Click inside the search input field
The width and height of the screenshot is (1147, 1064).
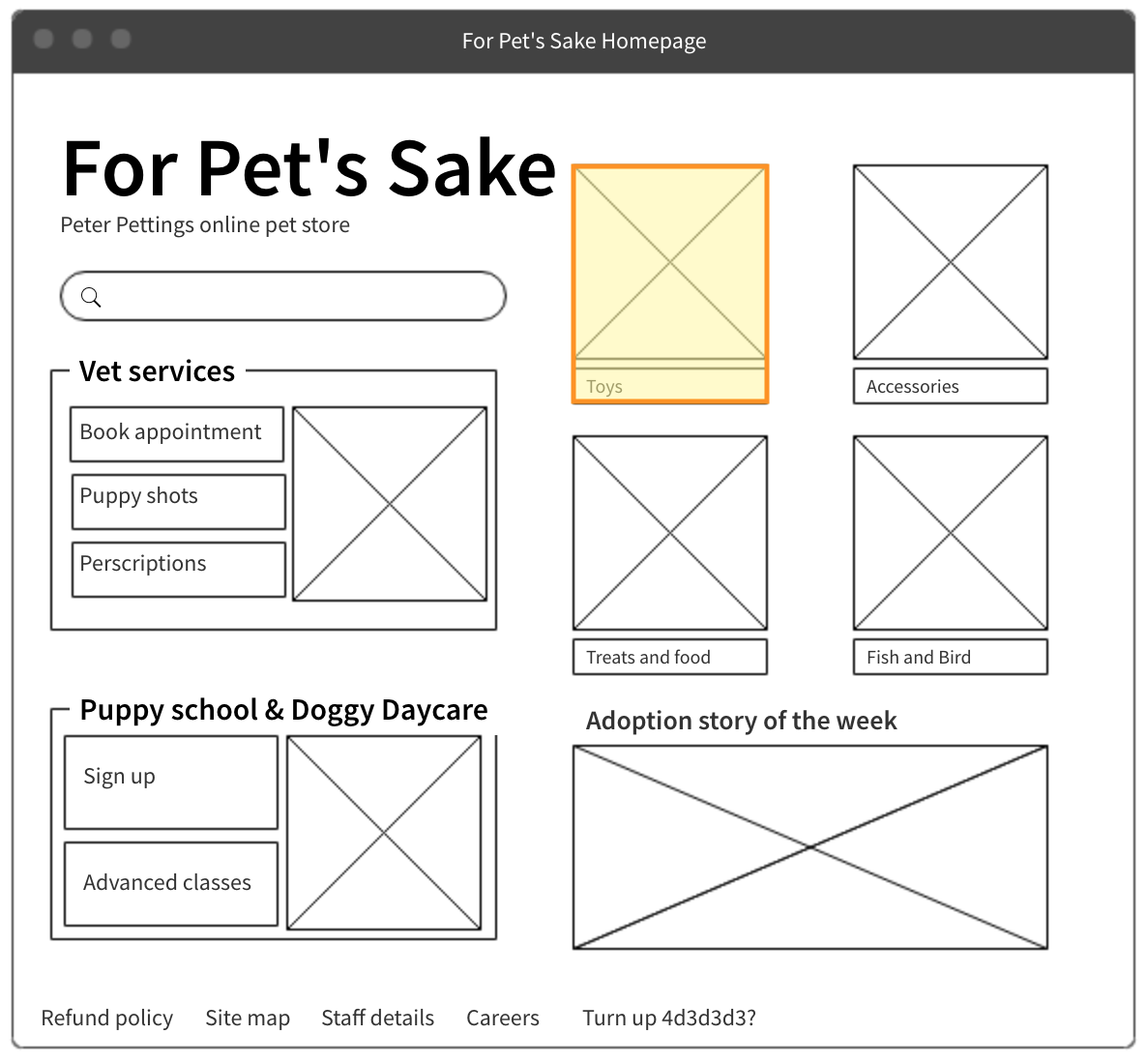point(300,296)
